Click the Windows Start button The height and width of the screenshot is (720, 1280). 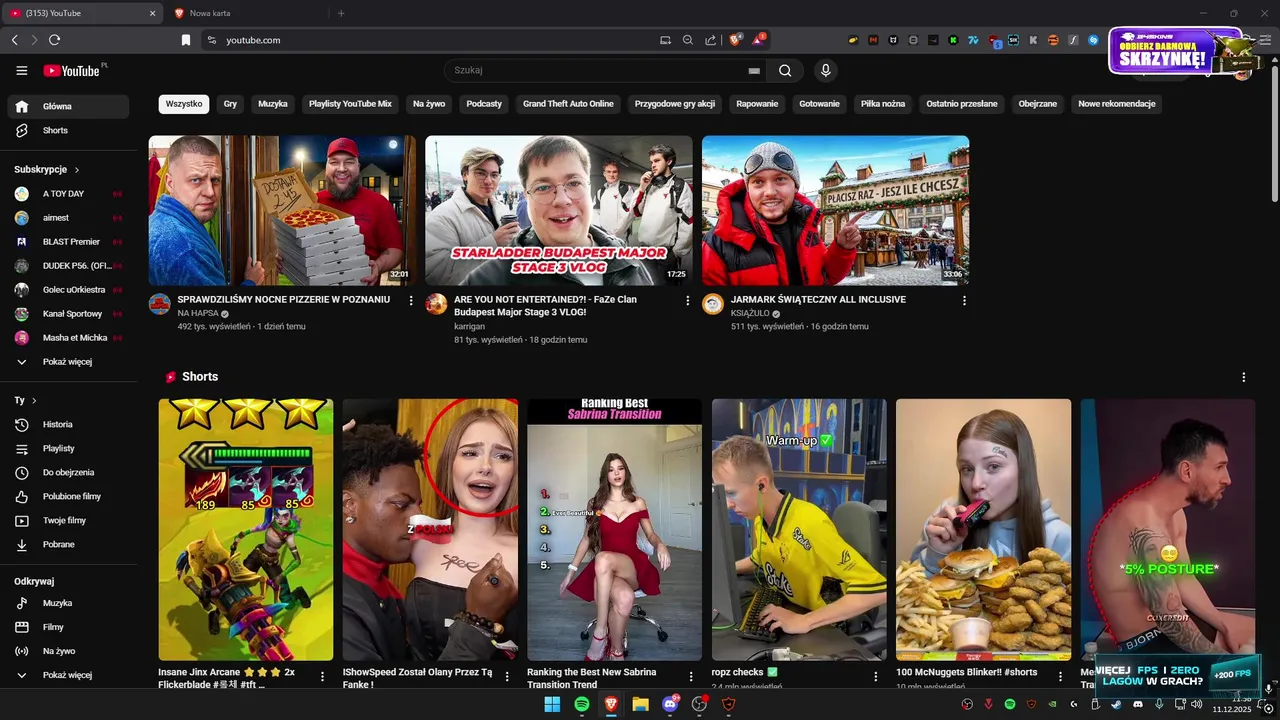click(552, 704)
